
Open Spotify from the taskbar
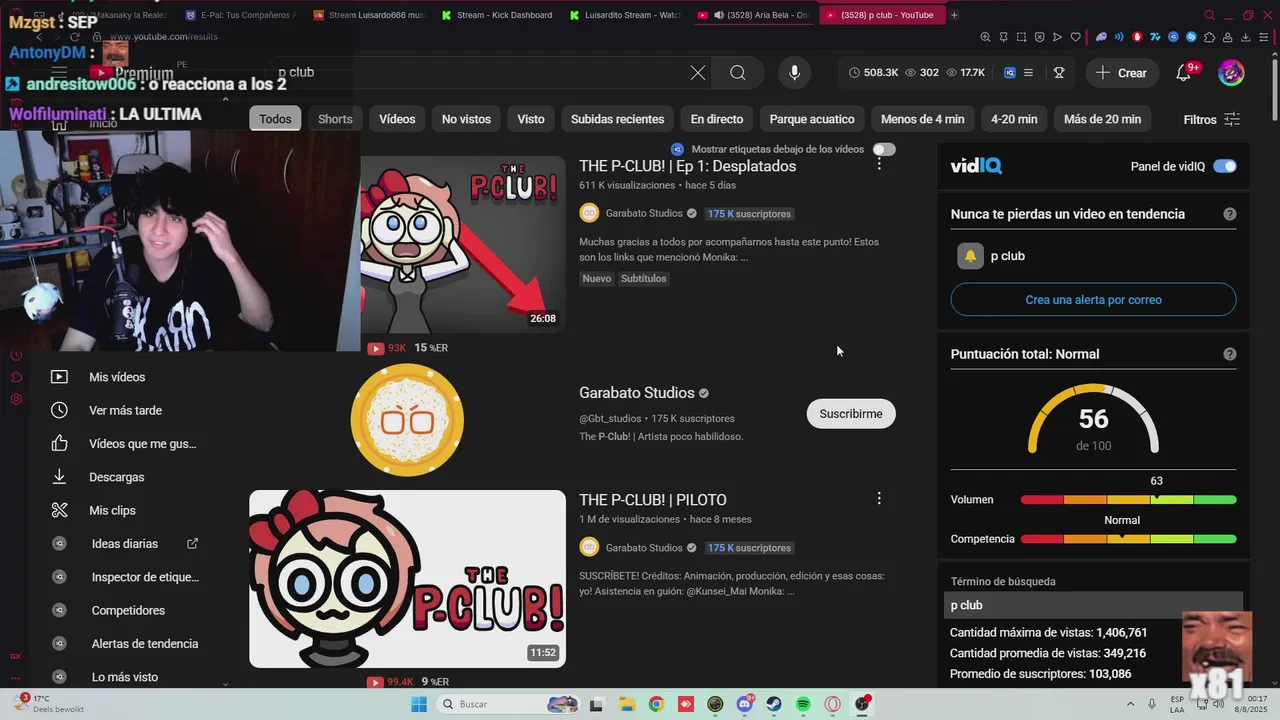803,704
